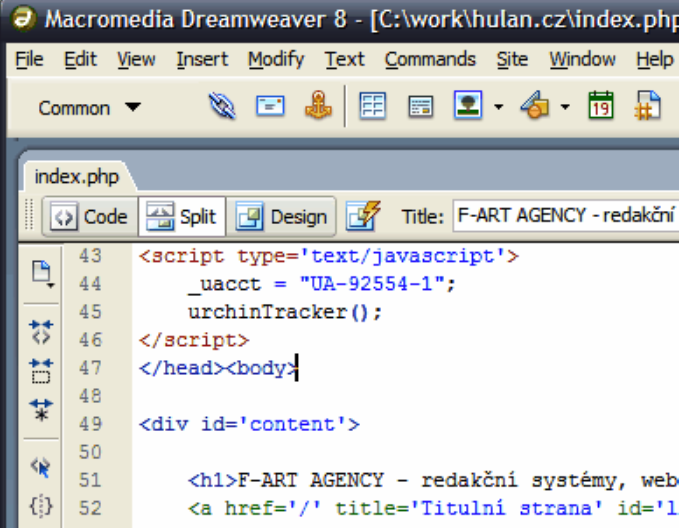
Task: Open the File menu
Action: point(29,59)
